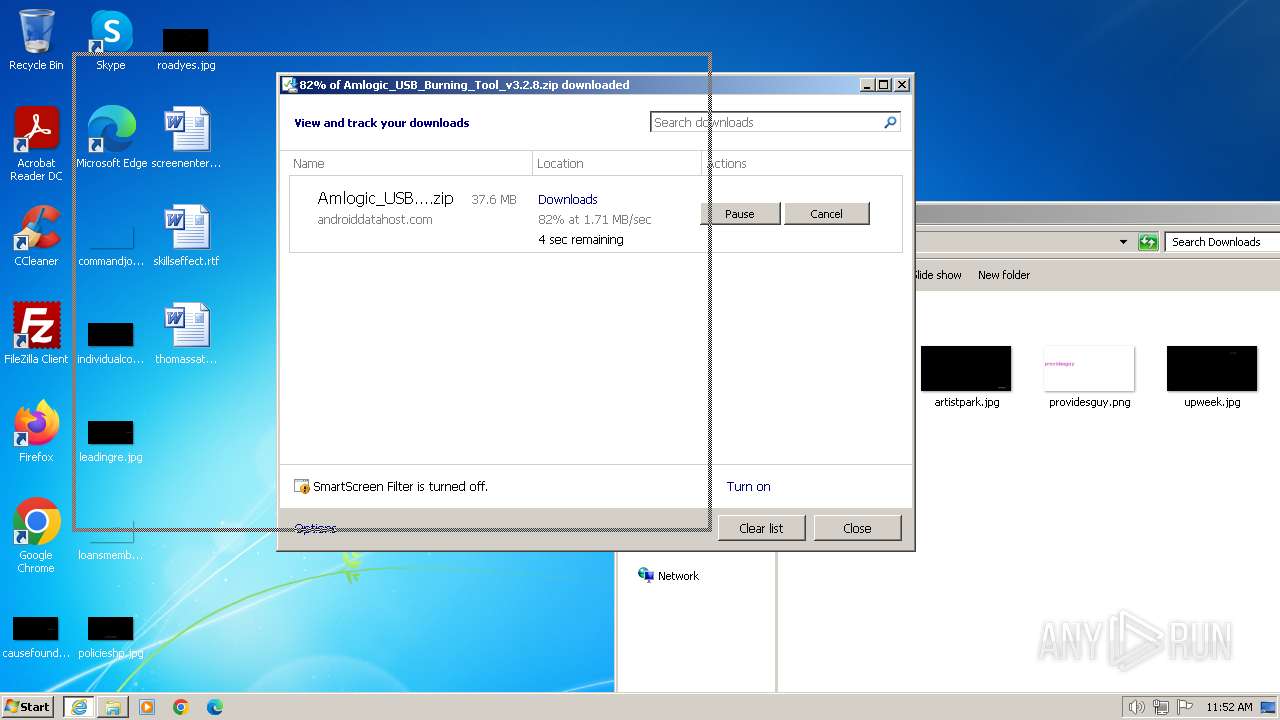Launch Firefox from the desktop

36,432
